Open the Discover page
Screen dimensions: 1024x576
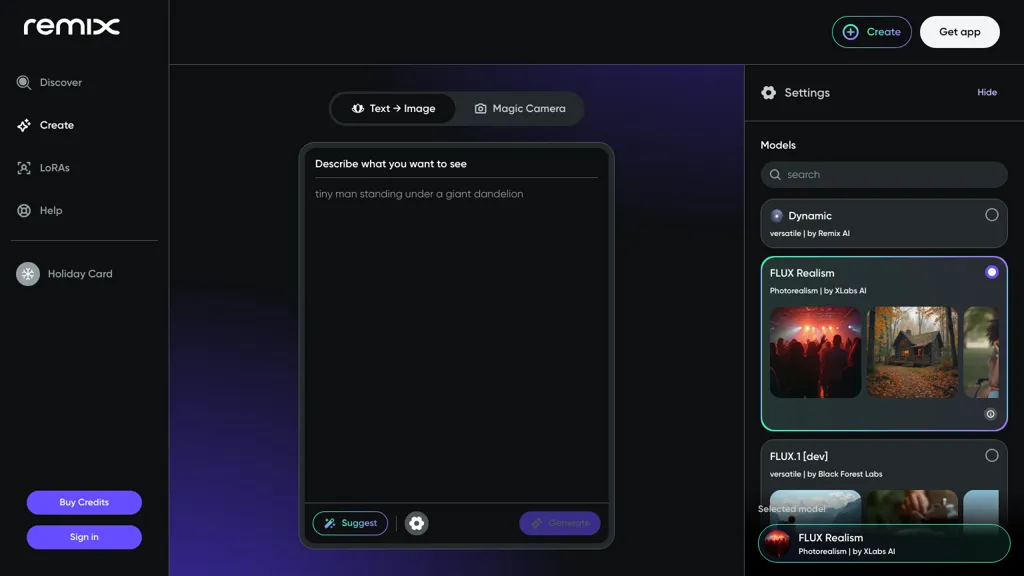(60, 83)
